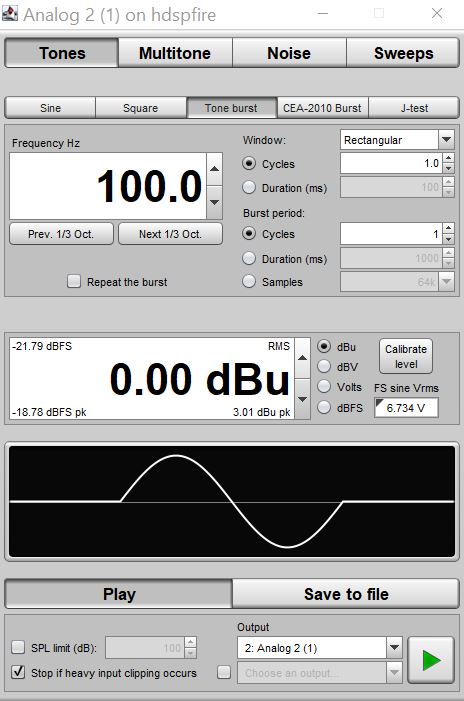464x701 pixels.
Task: Select the Square signal type
Action: click(140, 108)
